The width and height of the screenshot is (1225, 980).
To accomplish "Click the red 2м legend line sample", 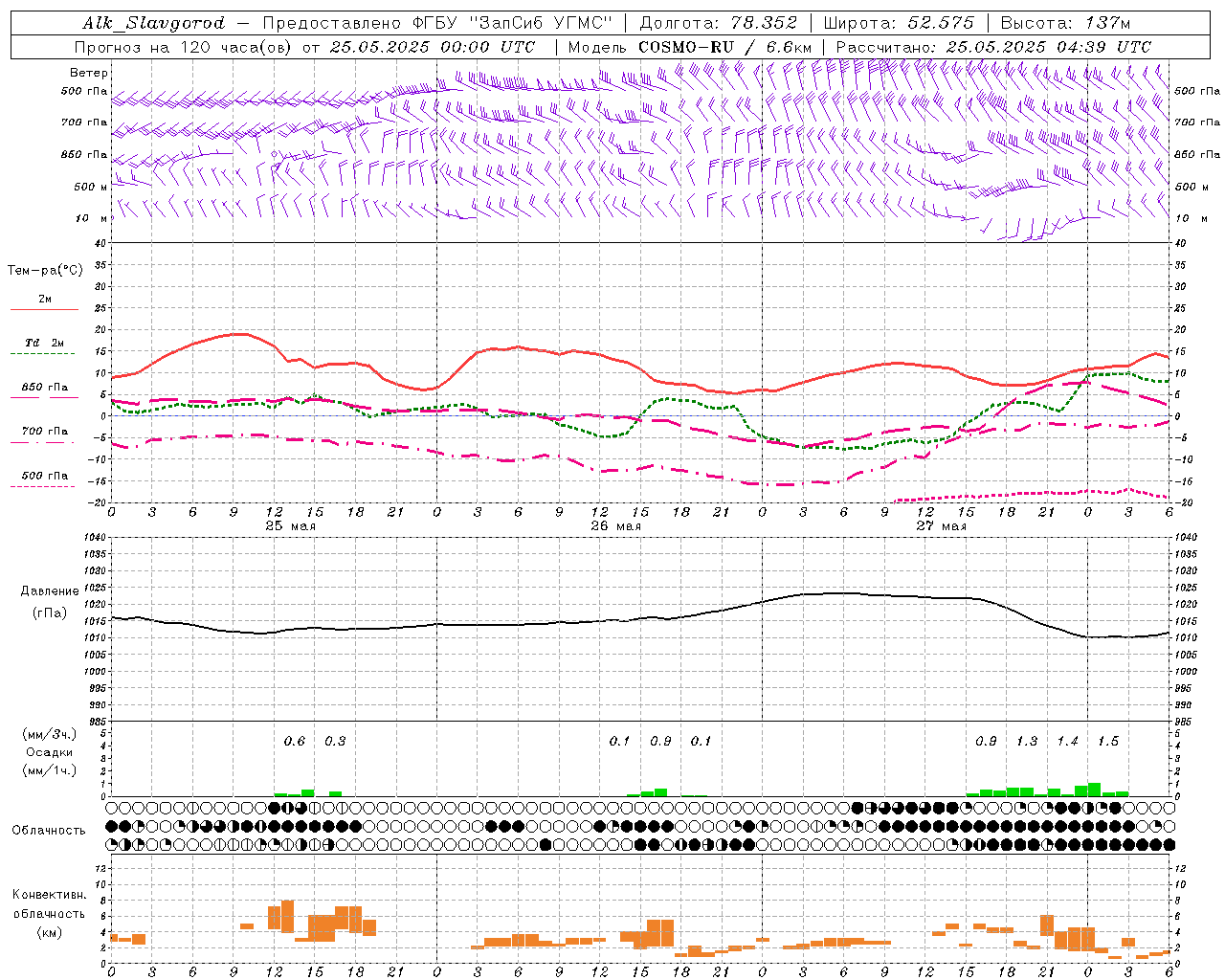I will pyautogui.click(x=44, y=310).
